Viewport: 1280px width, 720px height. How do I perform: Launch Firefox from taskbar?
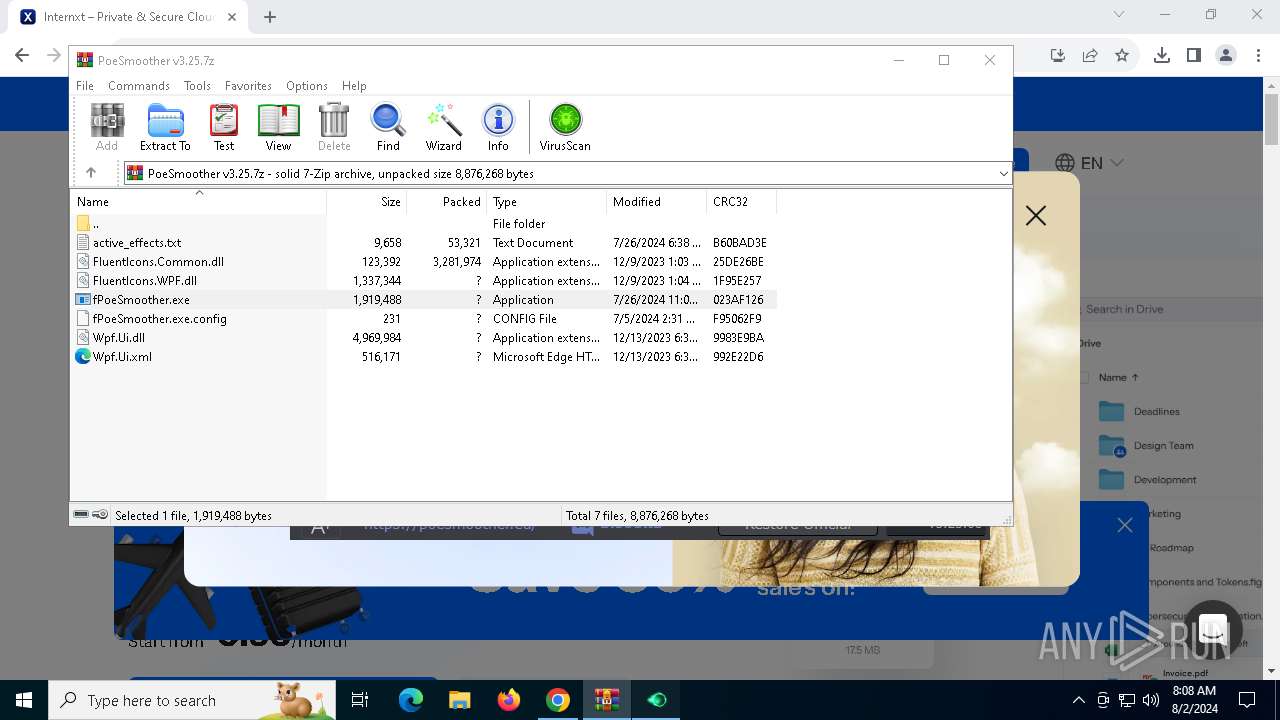coord(509,700)
